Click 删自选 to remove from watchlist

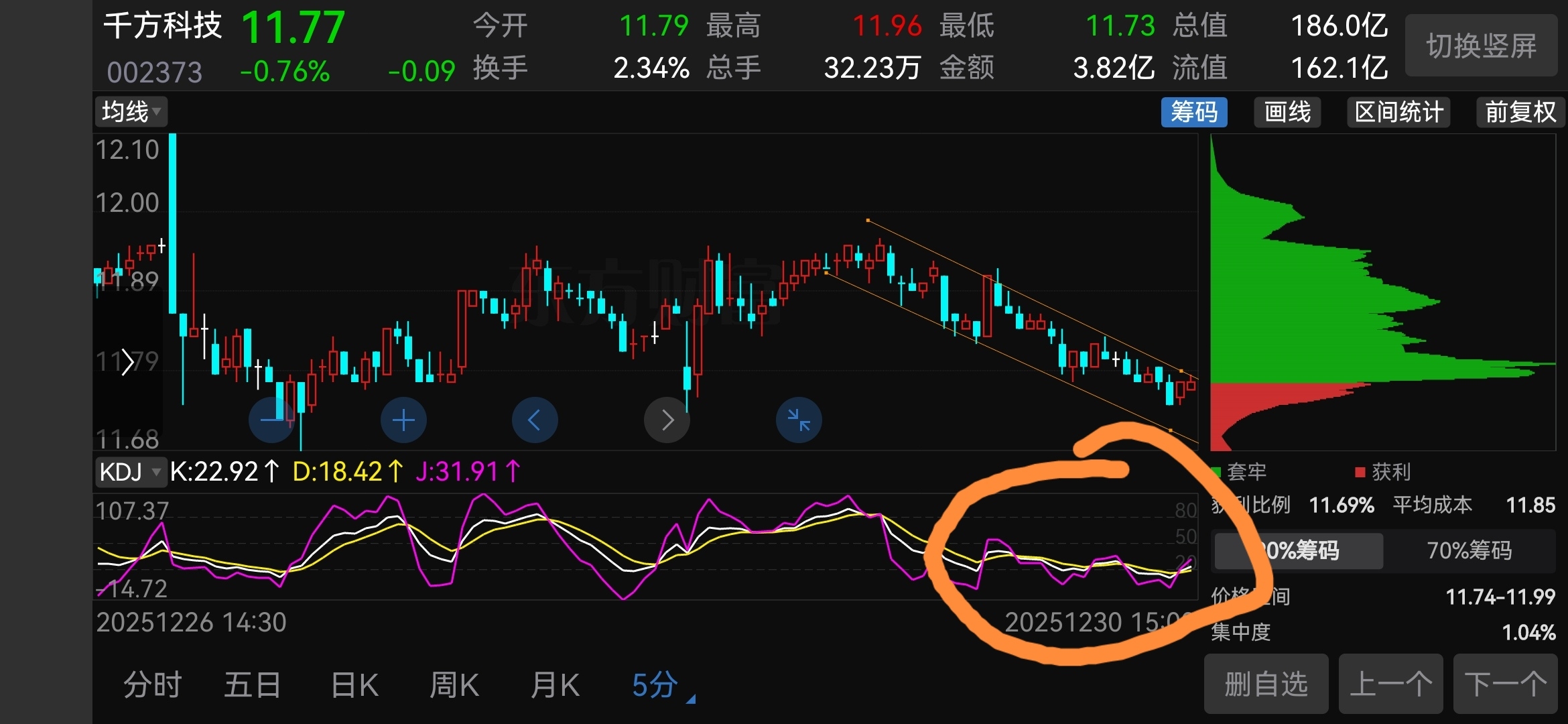[x=1266, y=684]
